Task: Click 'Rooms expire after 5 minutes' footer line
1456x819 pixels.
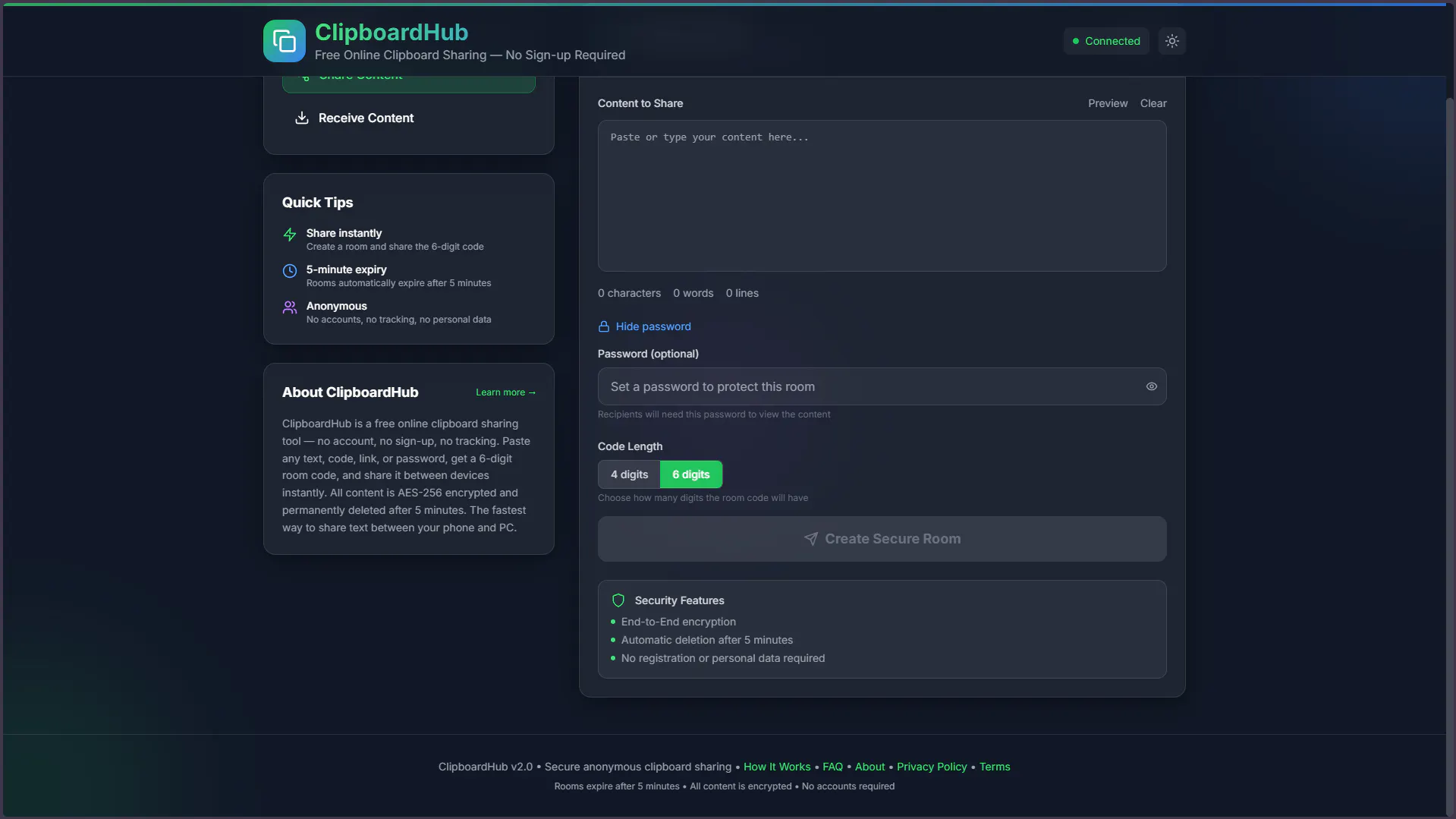Action: 724,786
